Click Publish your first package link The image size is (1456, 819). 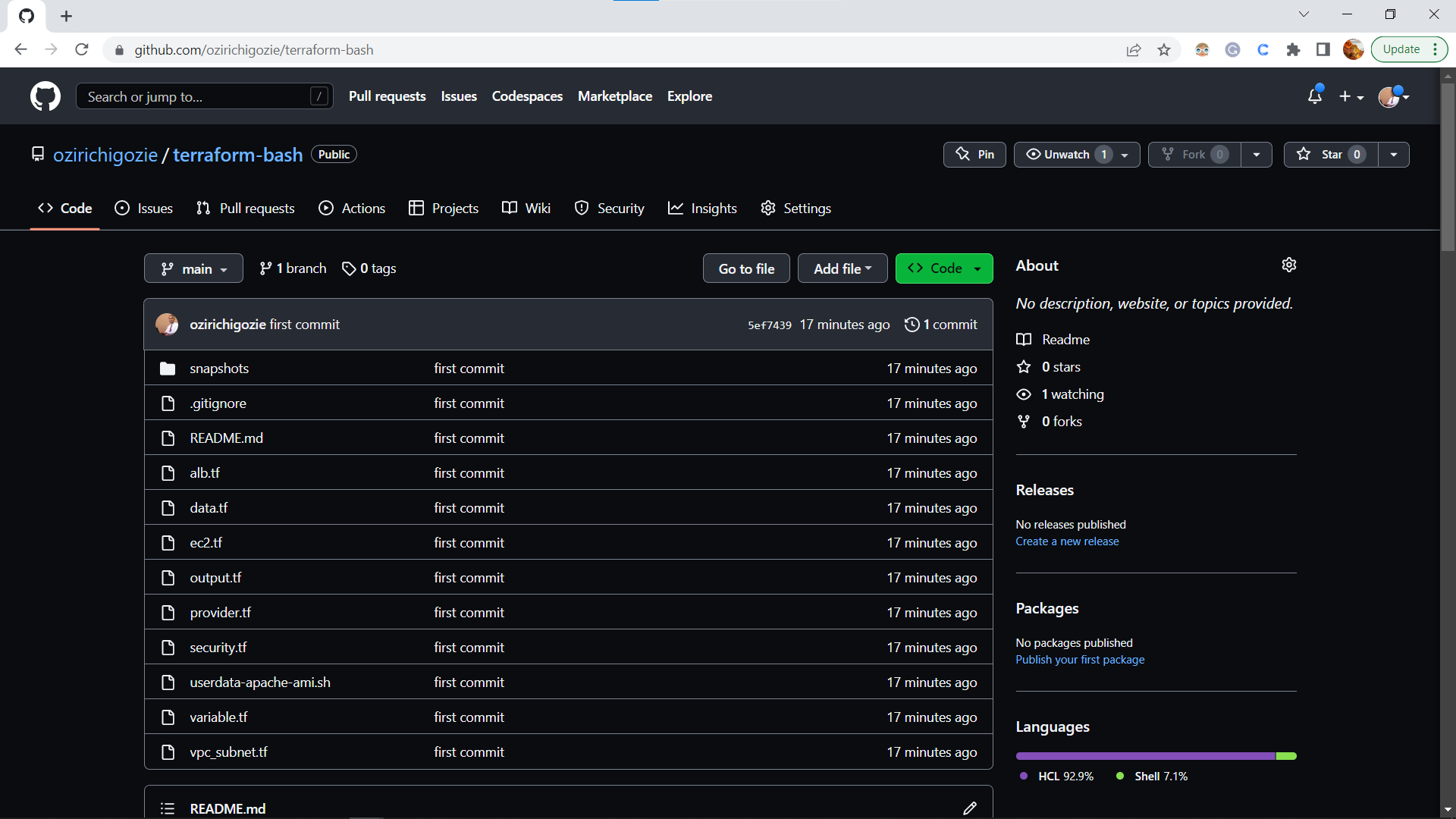(1080, 660)
